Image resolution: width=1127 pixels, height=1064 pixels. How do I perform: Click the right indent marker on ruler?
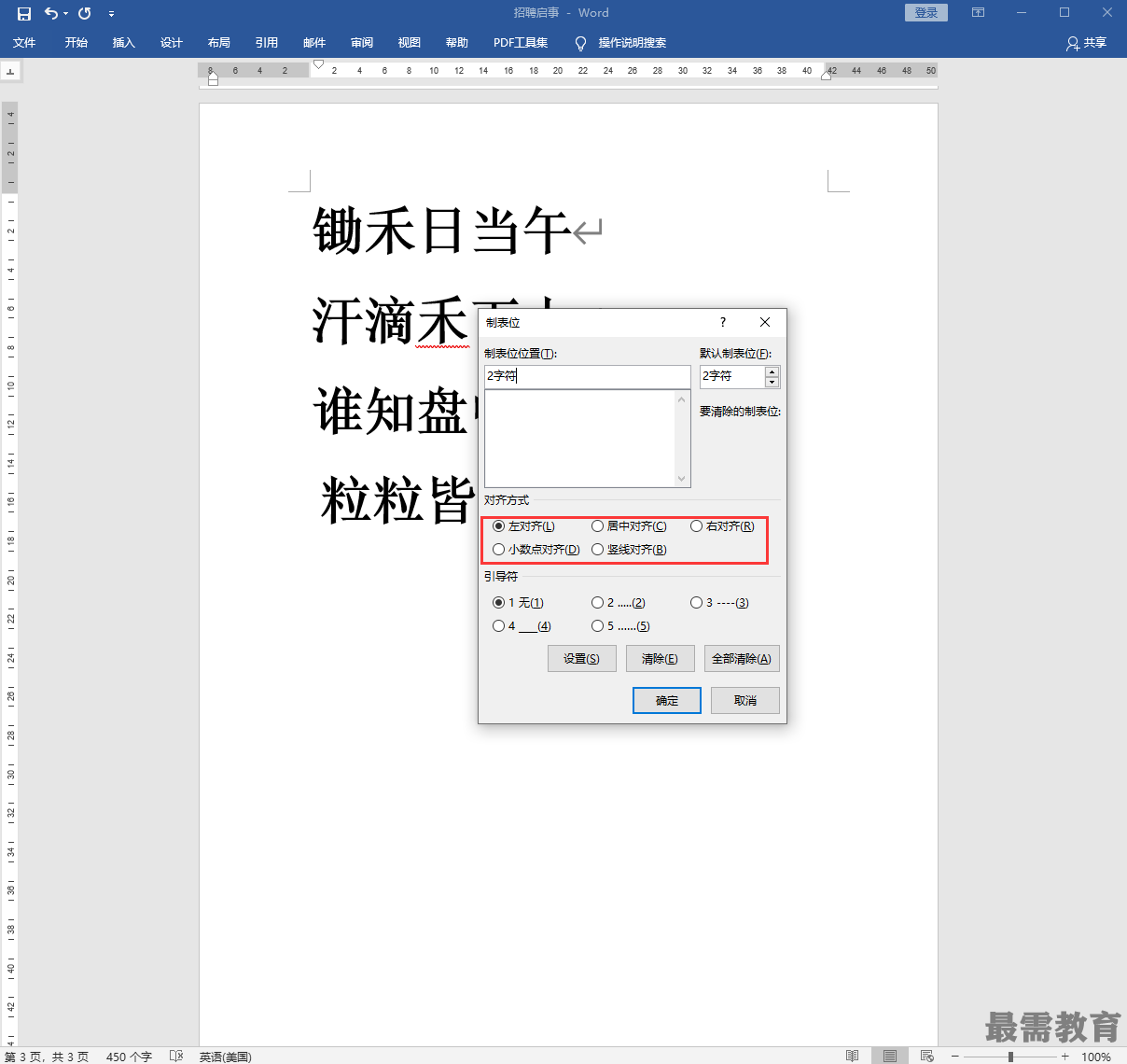pos(826,76)
